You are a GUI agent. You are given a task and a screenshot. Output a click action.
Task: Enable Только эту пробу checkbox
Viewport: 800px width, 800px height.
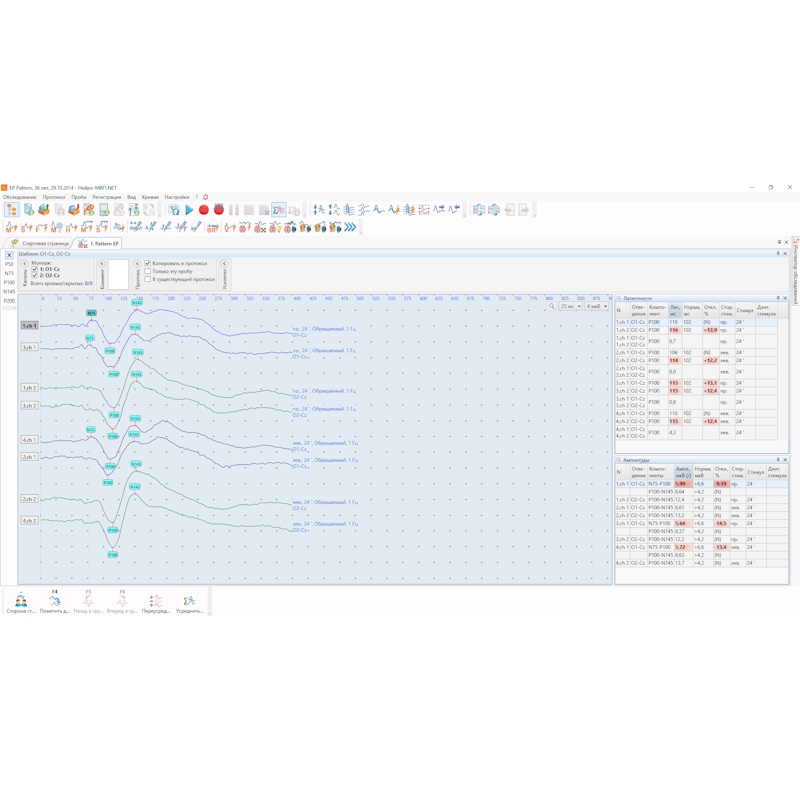147,271
